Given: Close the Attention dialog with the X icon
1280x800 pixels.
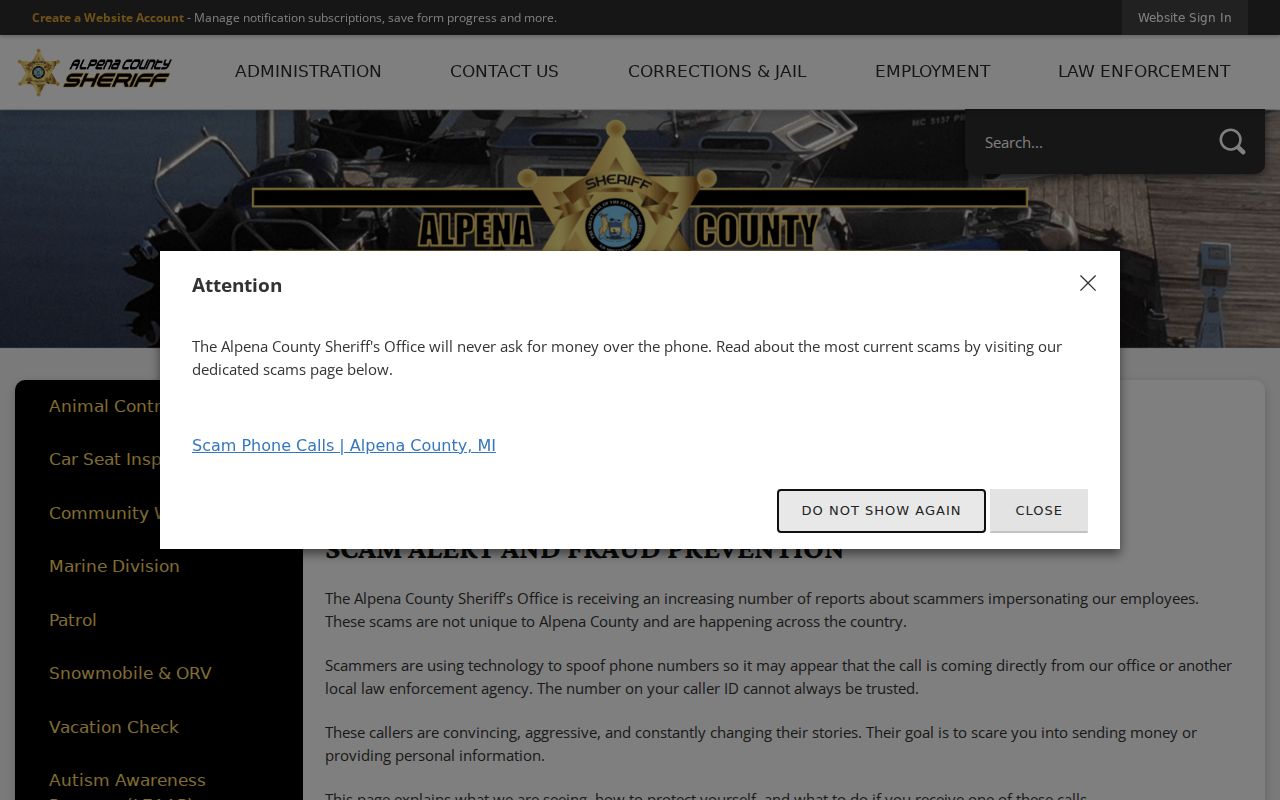Looking at the screenshot, I should (1088, 283).
